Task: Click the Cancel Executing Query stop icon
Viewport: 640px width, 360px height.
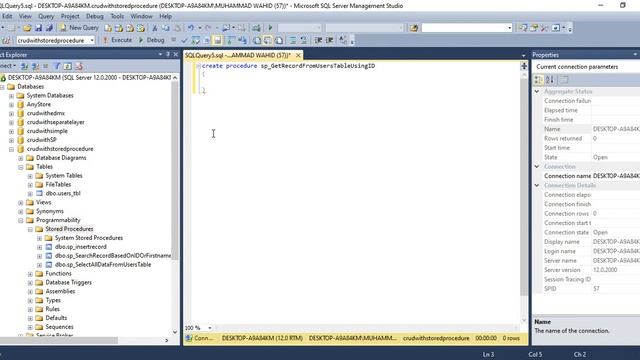Action: click(x=173, y=40)
